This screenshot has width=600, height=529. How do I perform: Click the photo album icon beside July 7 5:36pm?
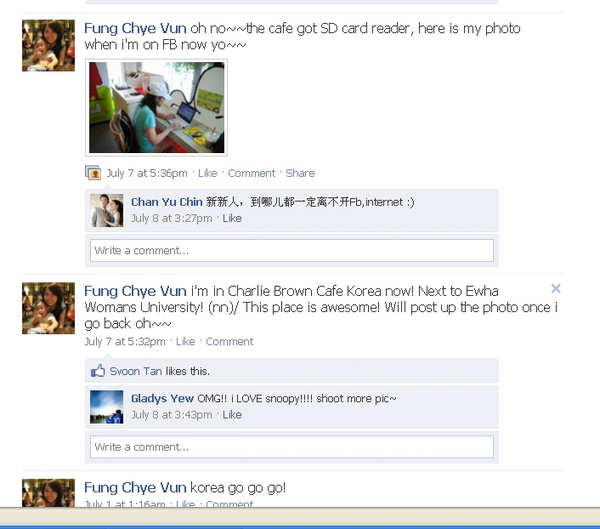click(x=93, y=173)
